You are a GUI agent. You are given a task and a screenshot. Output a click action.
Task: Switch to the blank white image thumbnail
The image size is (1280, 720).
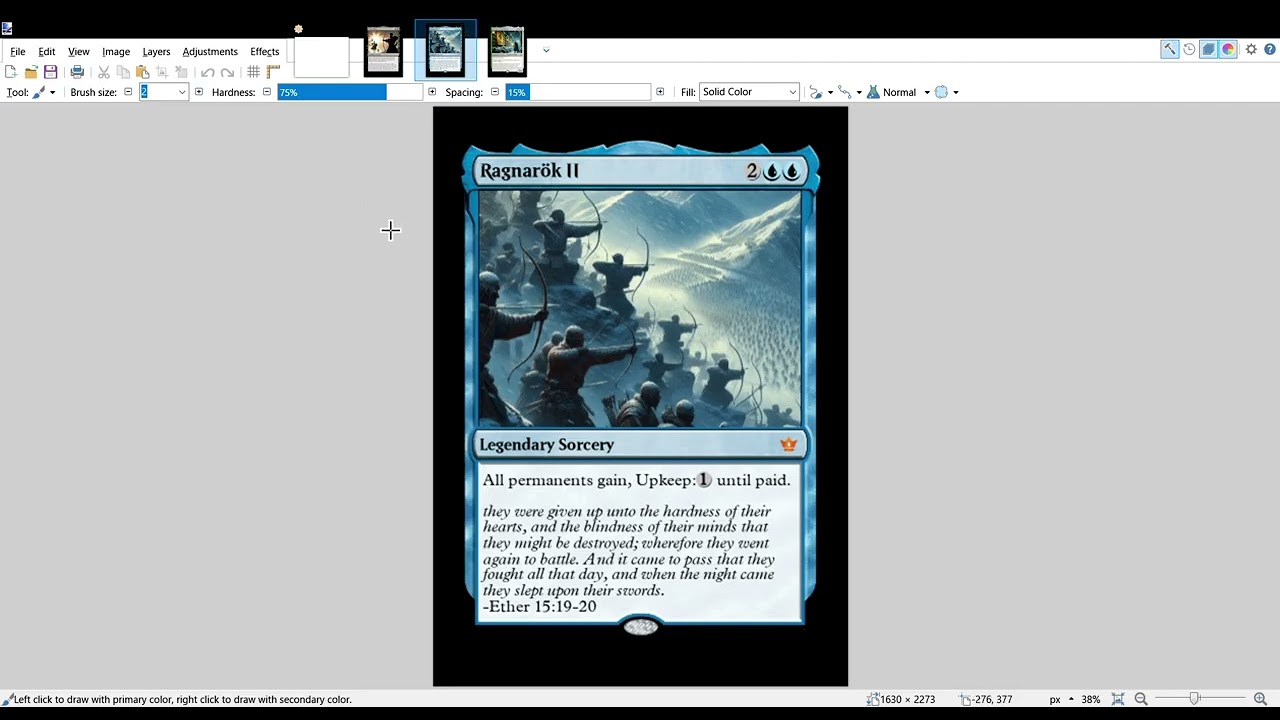click(321, 57)
